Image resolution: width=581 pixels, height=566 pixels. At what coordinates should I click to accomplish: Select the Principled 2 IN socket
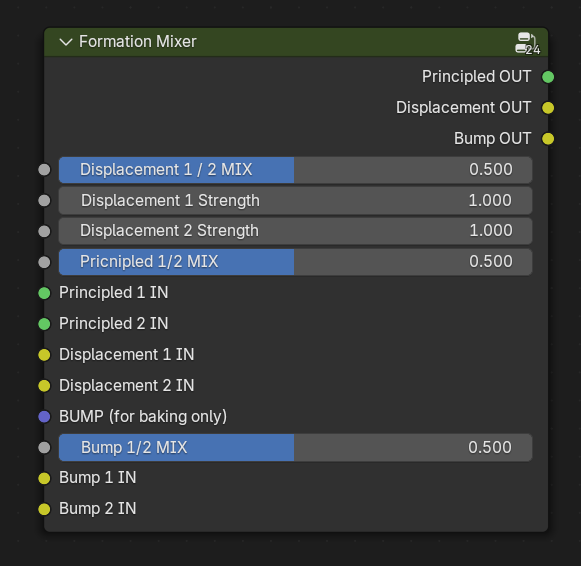click(x=44, y=324)
